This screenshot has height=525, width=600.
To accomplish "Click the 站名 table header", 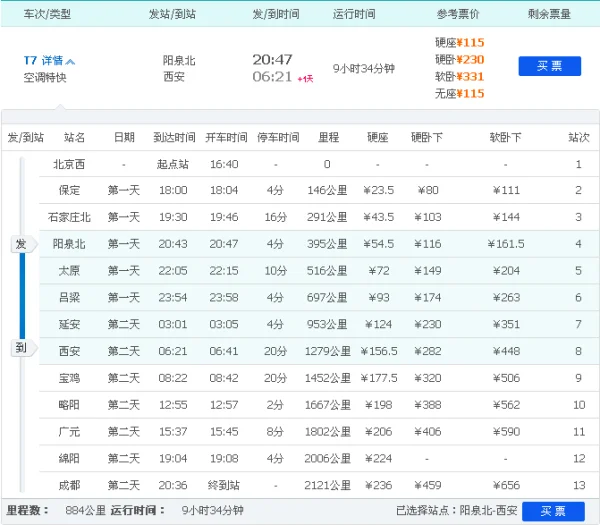I will click(74, 137).
